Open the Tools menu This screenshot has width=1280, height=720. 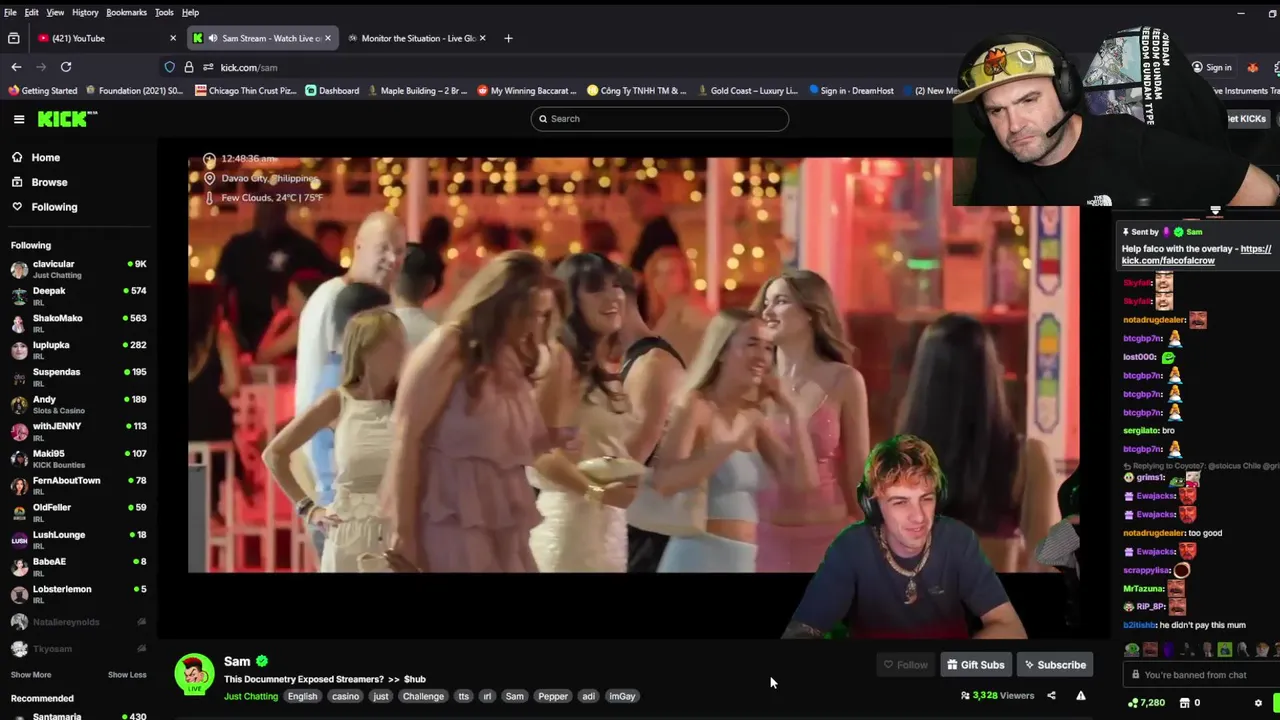[164, 12]
